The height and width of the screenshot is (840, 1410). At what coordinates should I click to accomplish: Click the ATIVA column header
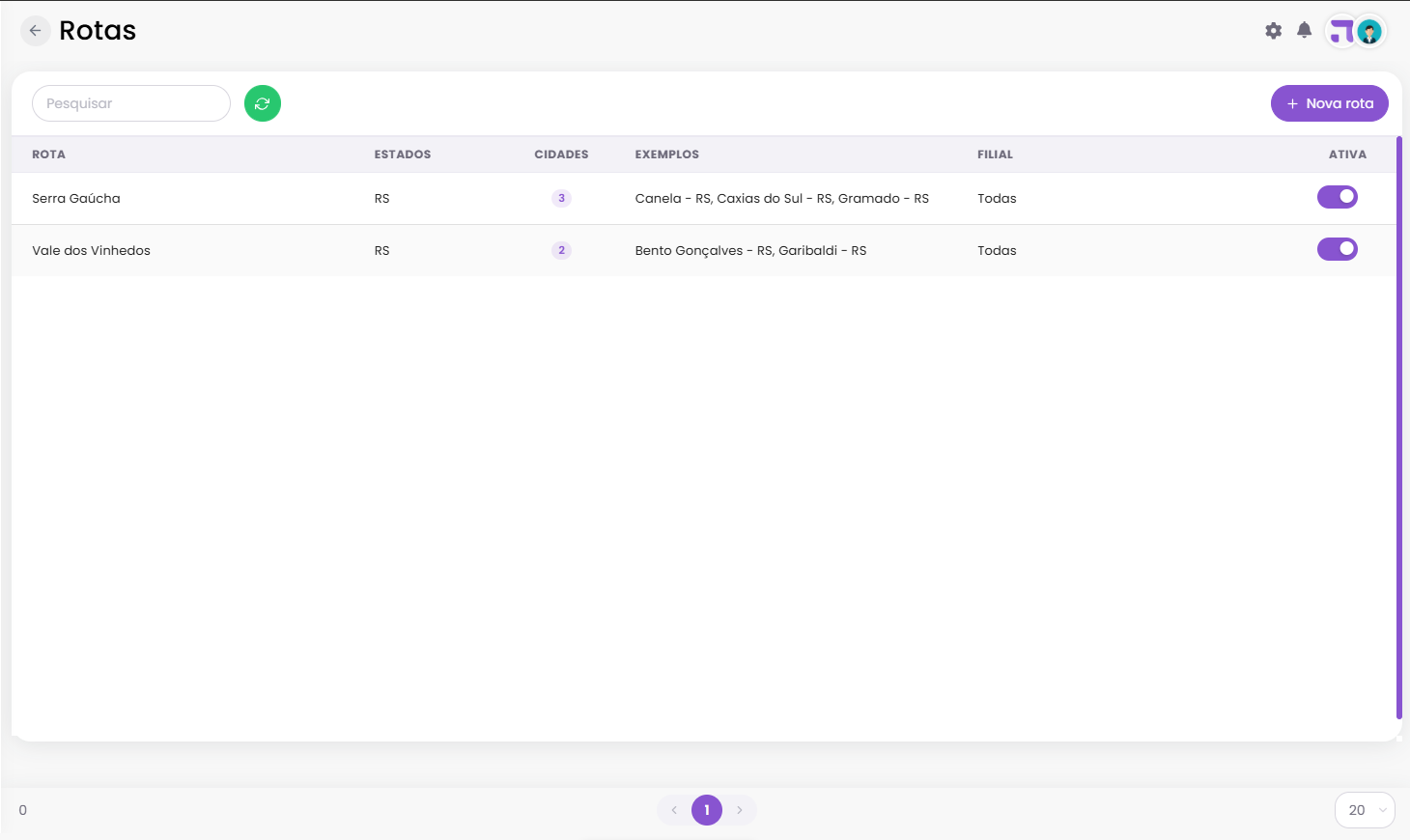point(1347,154)
